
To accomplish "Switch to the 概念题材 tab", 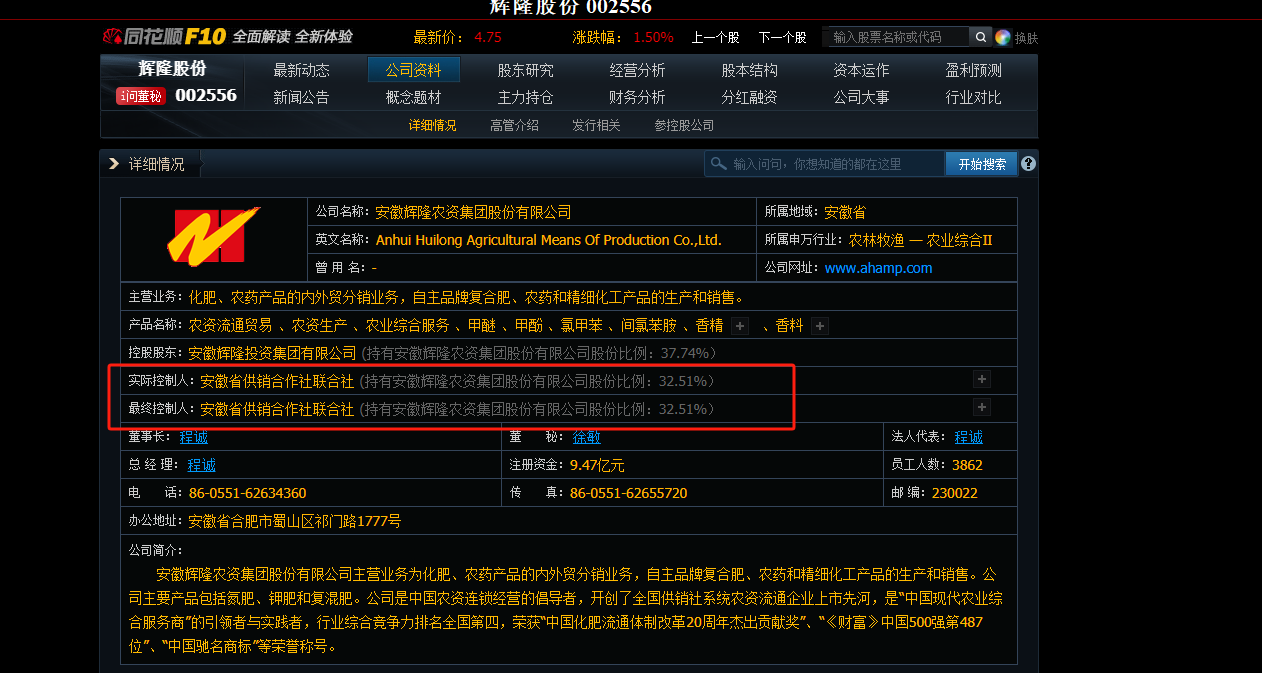I will pyautogui.click(x=413, y=97).
